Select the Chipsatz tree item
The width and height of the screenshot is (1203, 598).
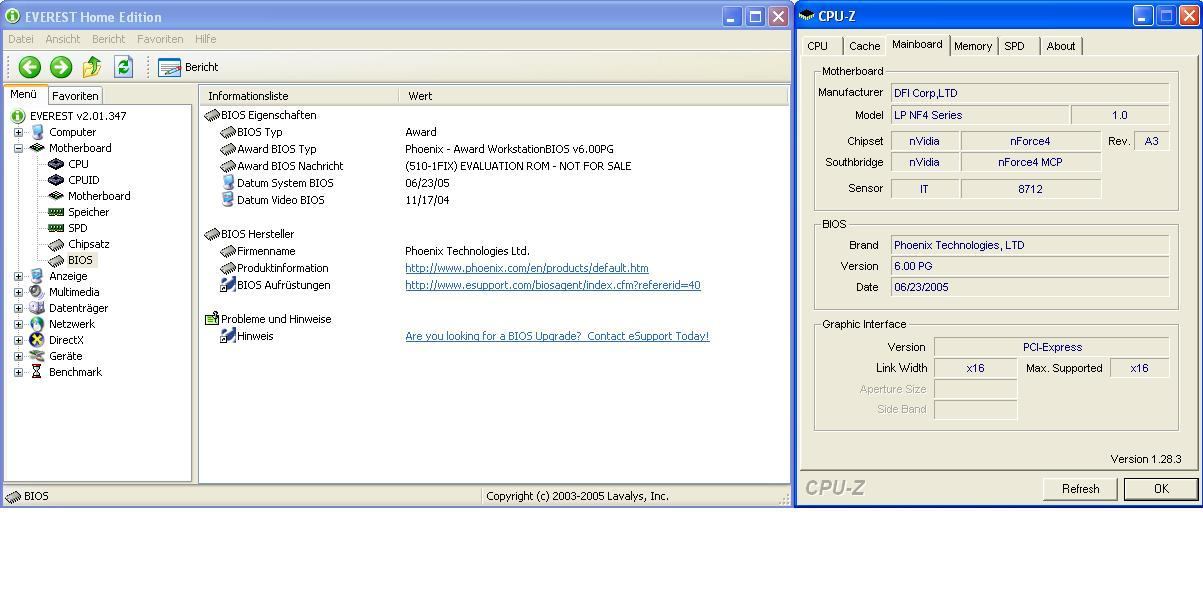[x=89, y=244]
